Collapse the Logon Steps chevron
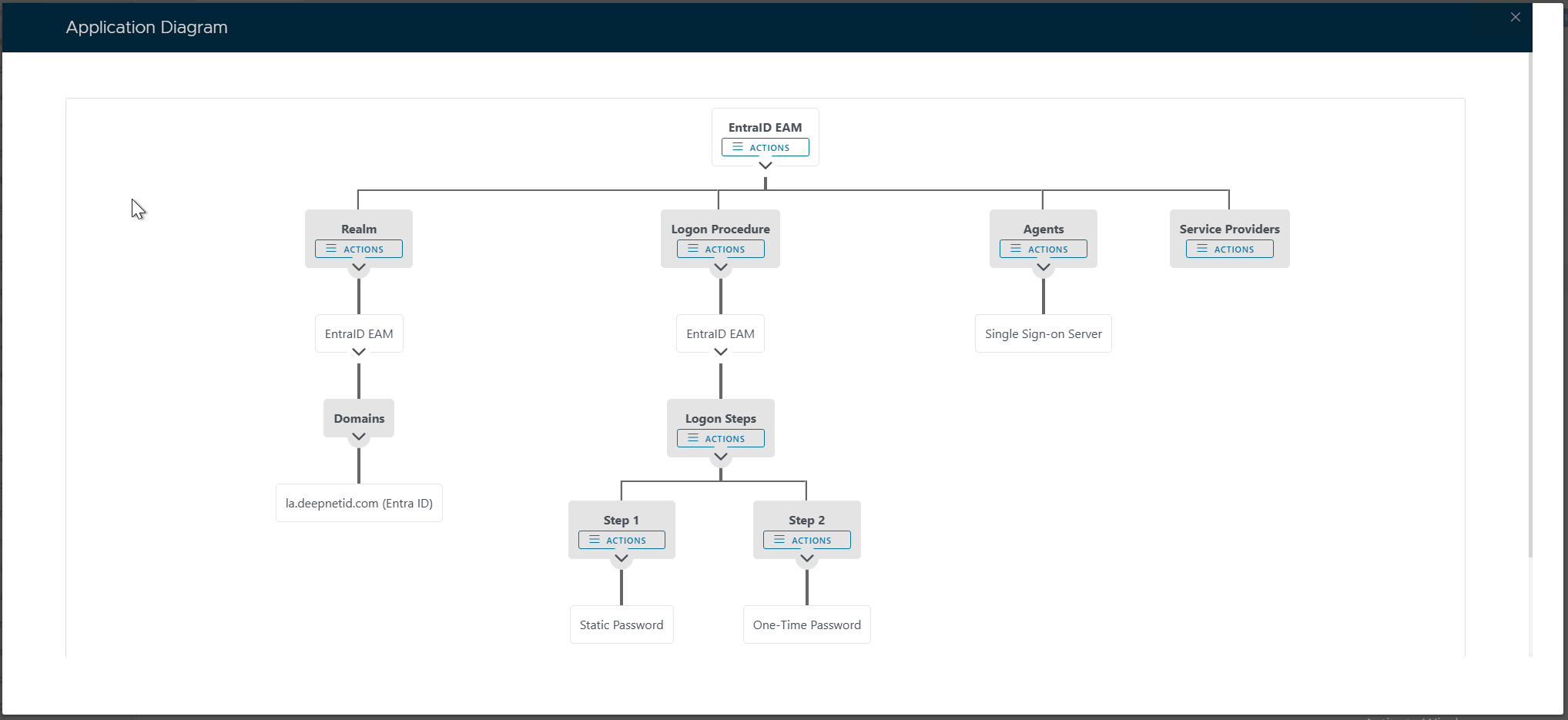1568x720 pixels. coord(721,457)
